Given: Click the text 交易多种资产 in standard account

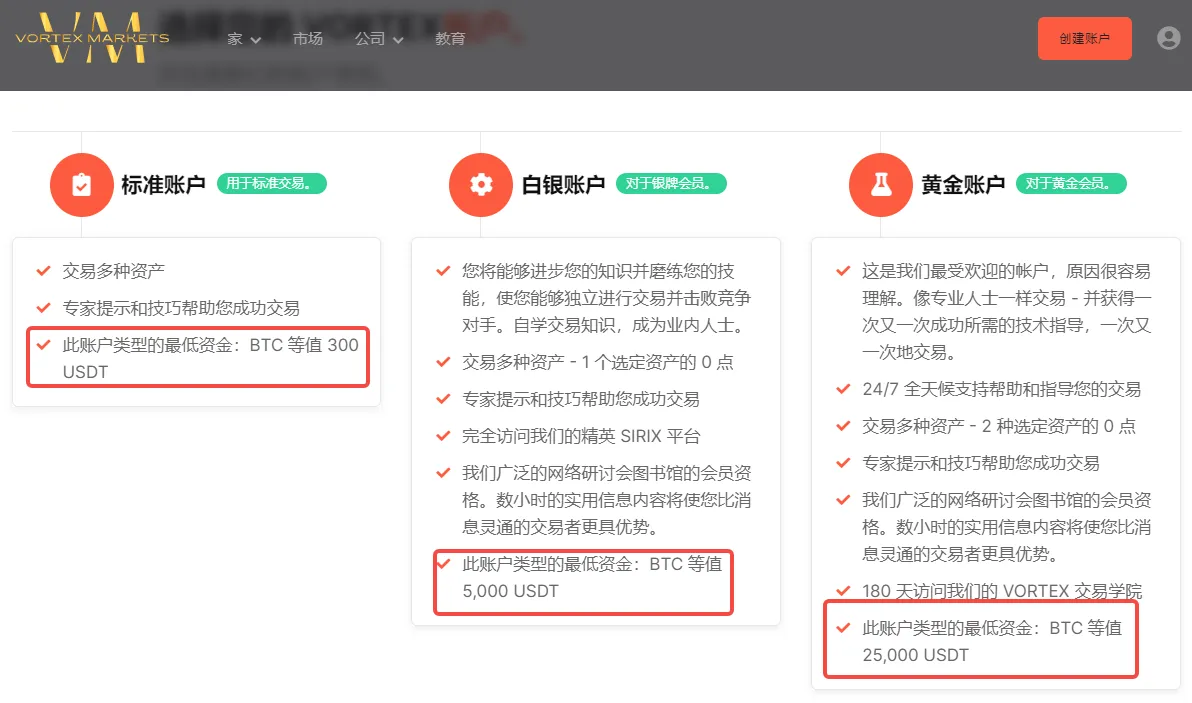Looking at the screenshot, I should click(113, 271).
